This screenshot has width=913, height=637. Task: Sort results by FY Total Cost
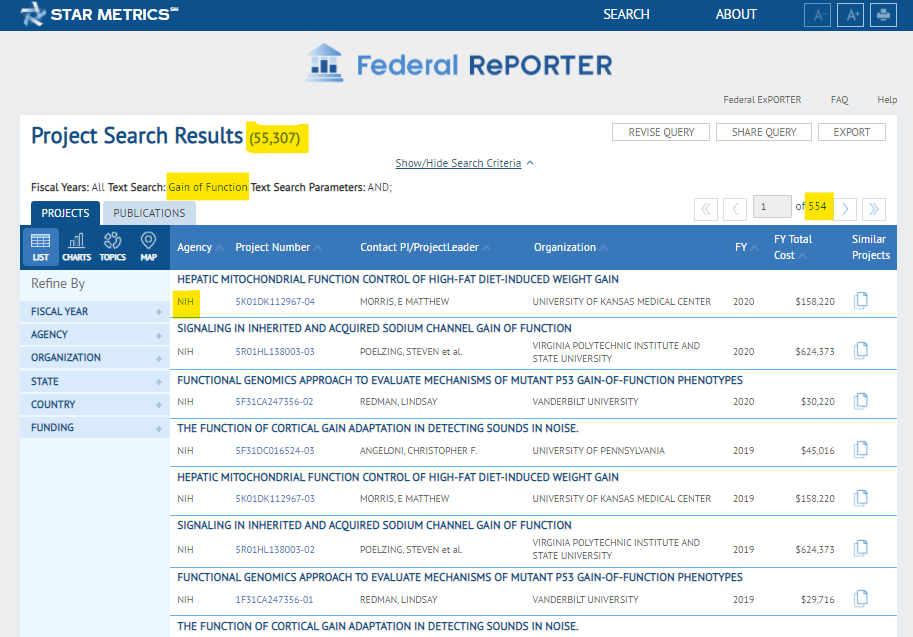click(792, 247)
